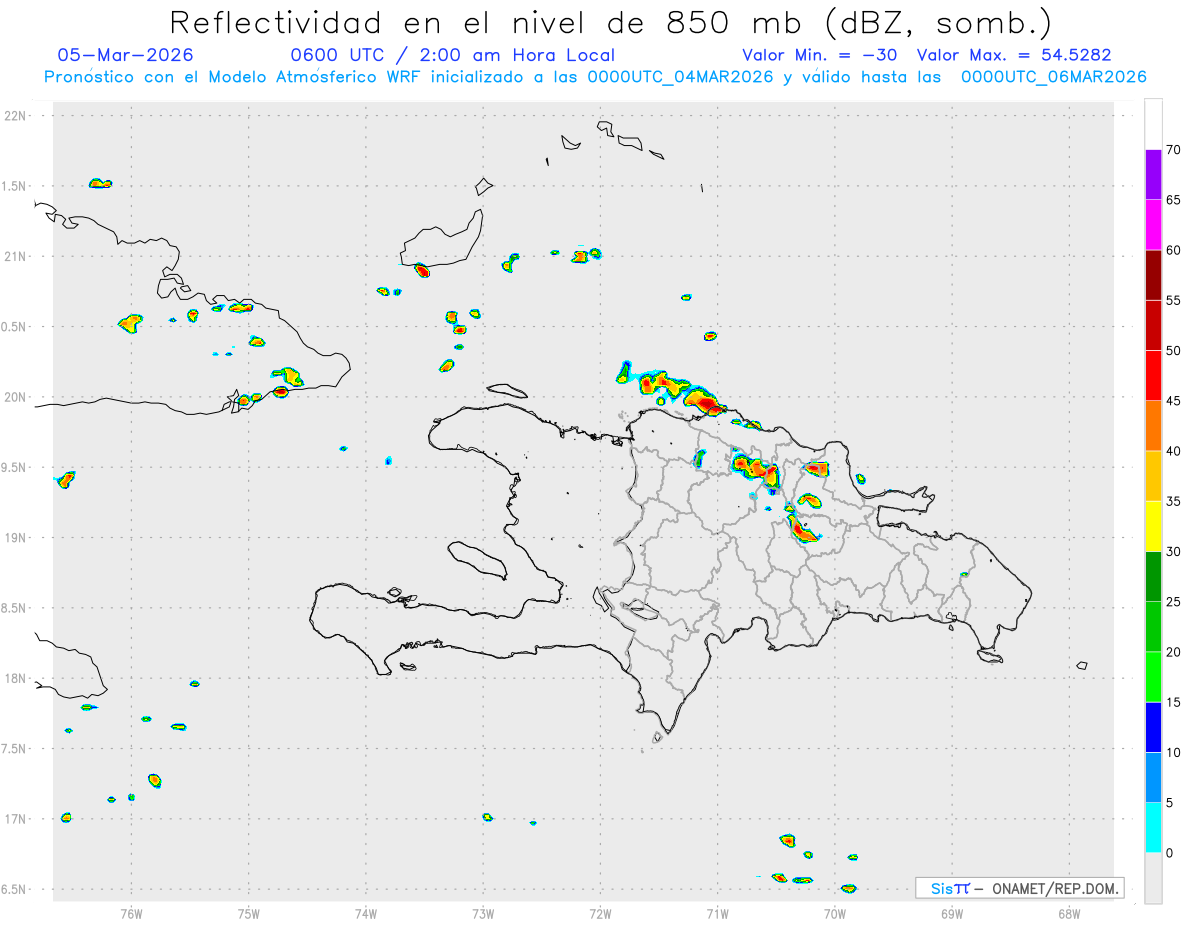Click the '40' colorbar scale label
Image resolution: width=1200 pixels, height=927 pixels.
[x=1174, y=451]
